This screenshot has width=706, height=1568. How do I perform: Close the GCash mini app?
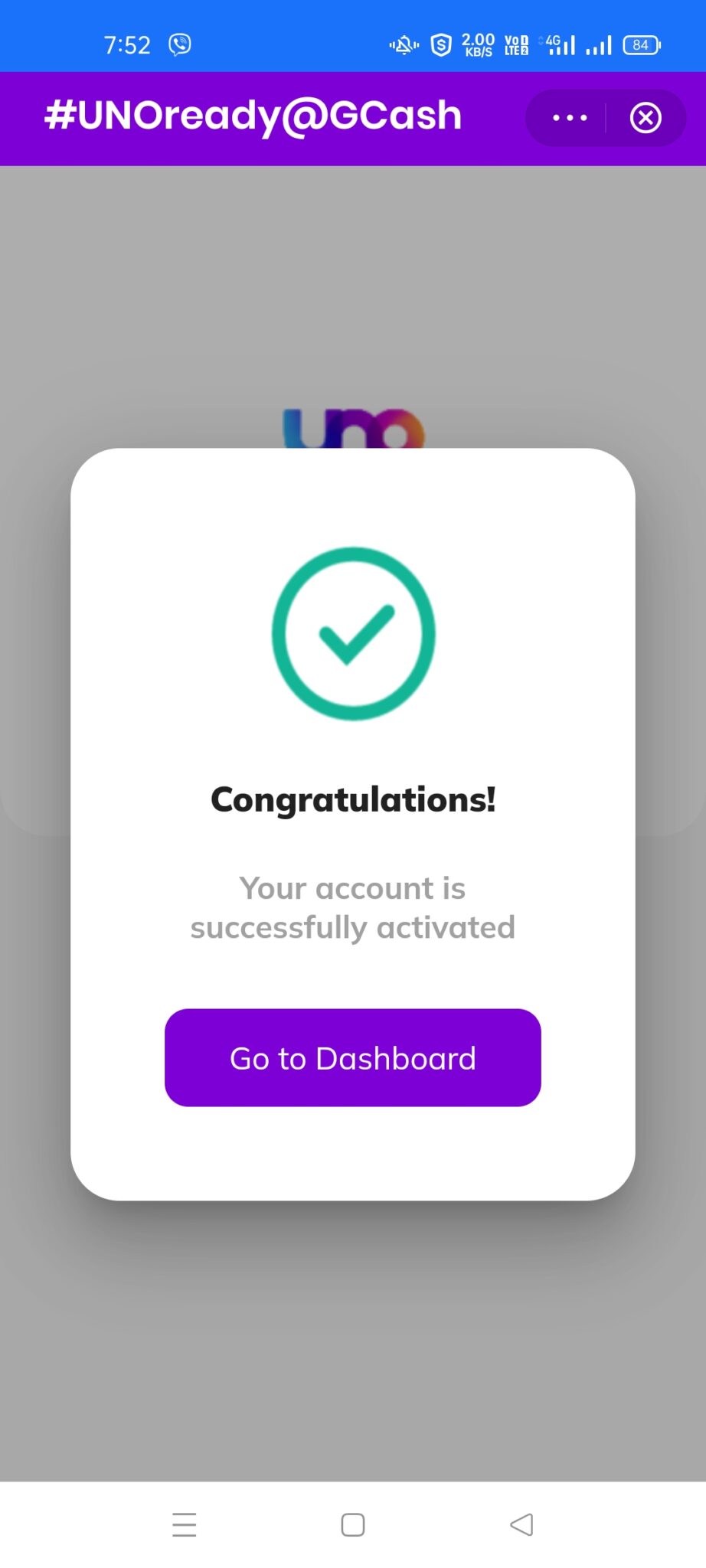tap(647, 117)
